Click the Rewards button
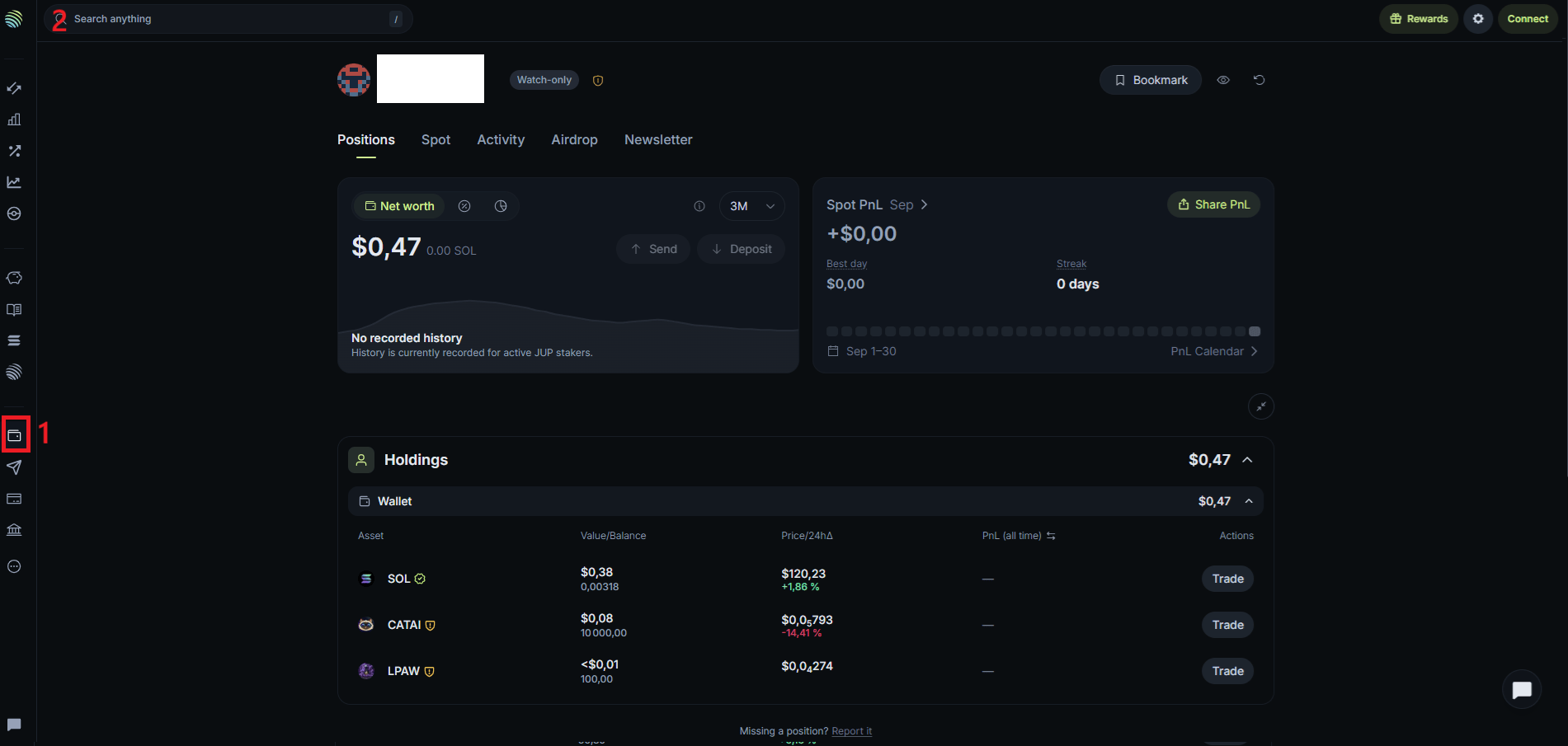The width and height of the screenshot is (1568, 746). [x=1419, y=19]
